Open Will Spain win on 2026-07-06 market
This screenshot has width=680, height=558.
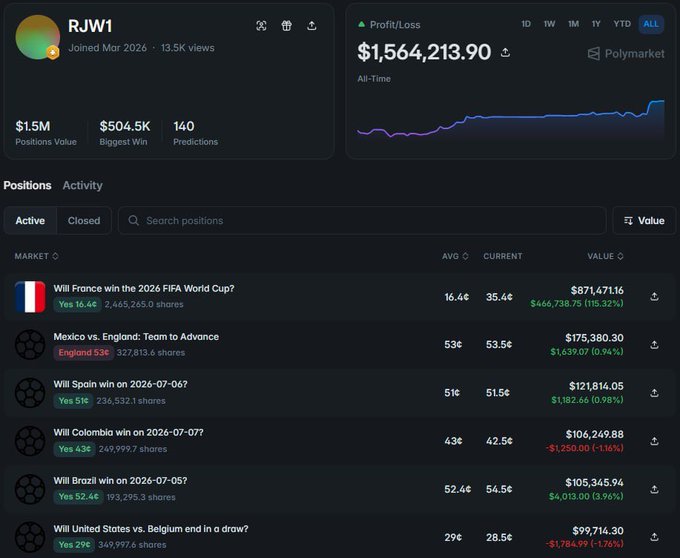click(121, 384)
